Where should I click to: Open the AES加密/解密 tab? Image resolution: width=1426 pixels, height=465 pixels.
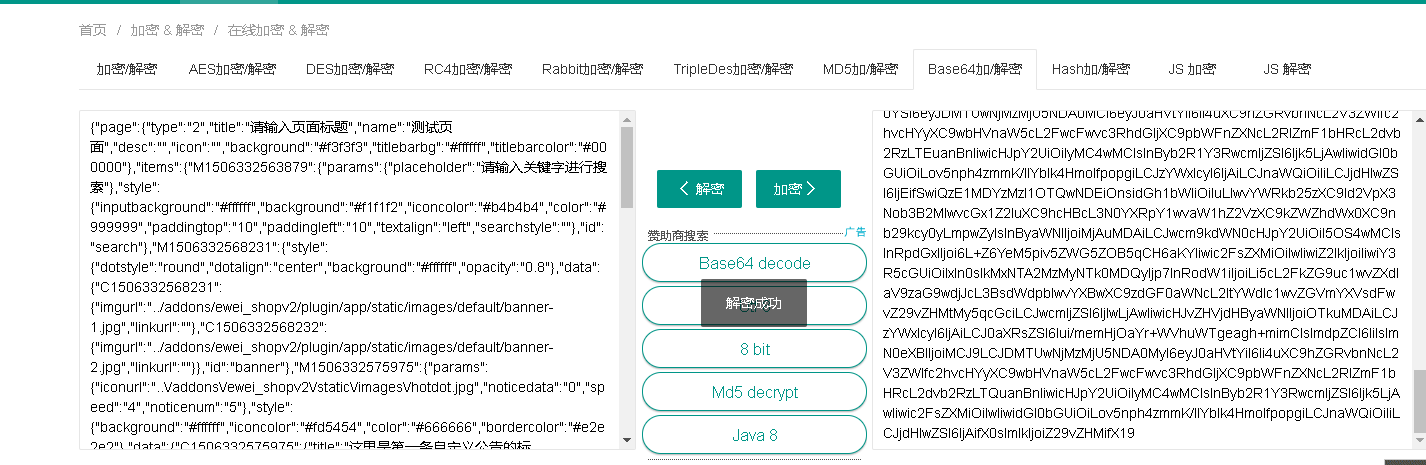pos(232,69)
